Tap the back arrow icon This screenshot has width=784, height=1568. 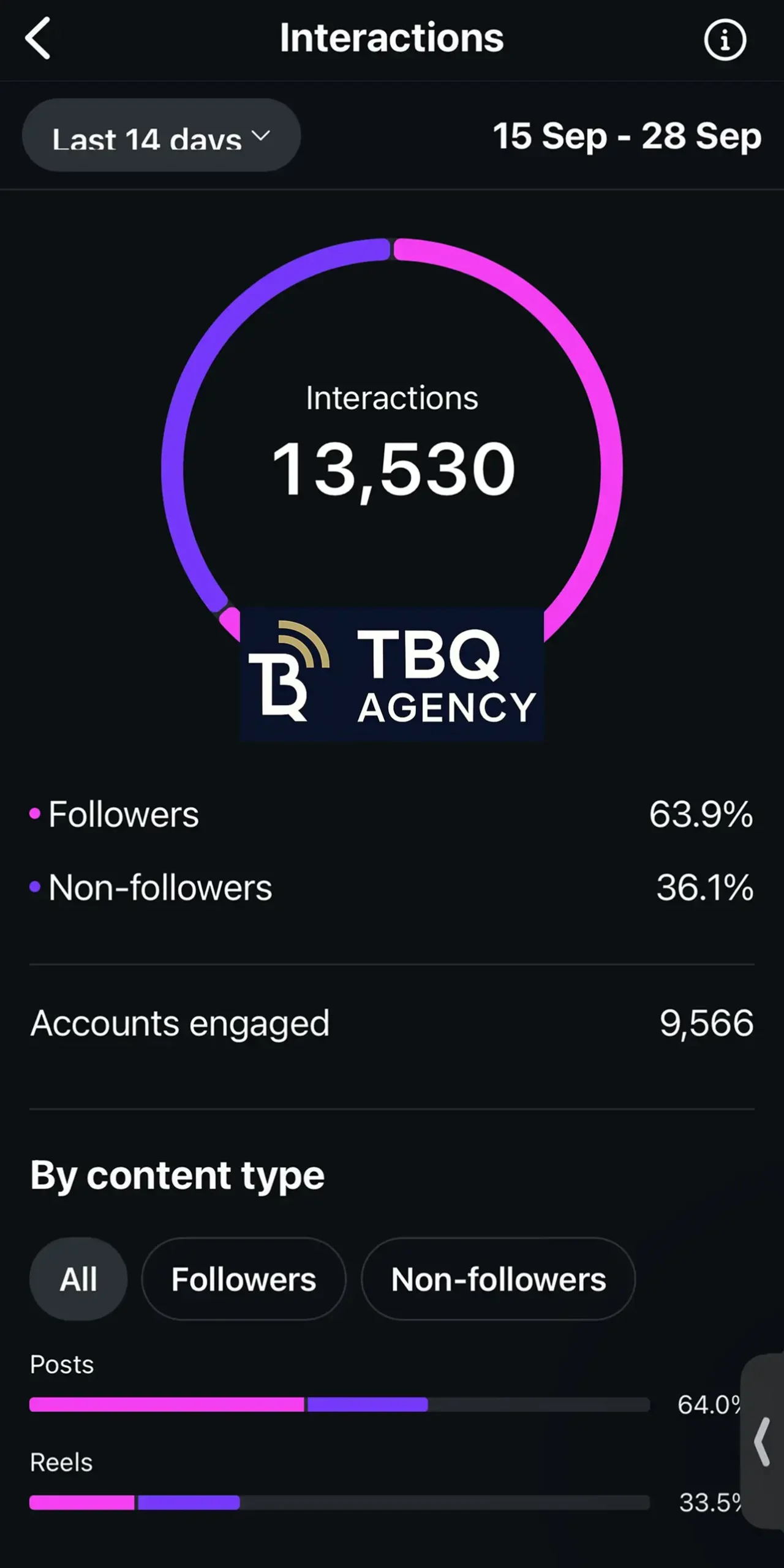[38, 39]
